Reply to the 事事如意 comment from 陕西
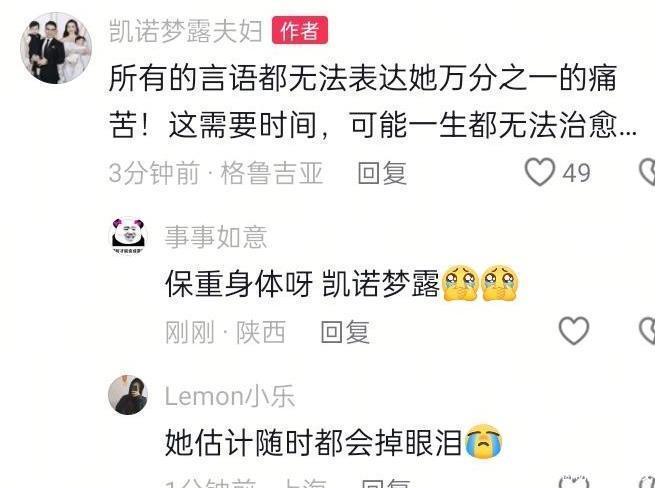Image resolution: width=660 pixels, height=488 pixels. coord(345,332)
